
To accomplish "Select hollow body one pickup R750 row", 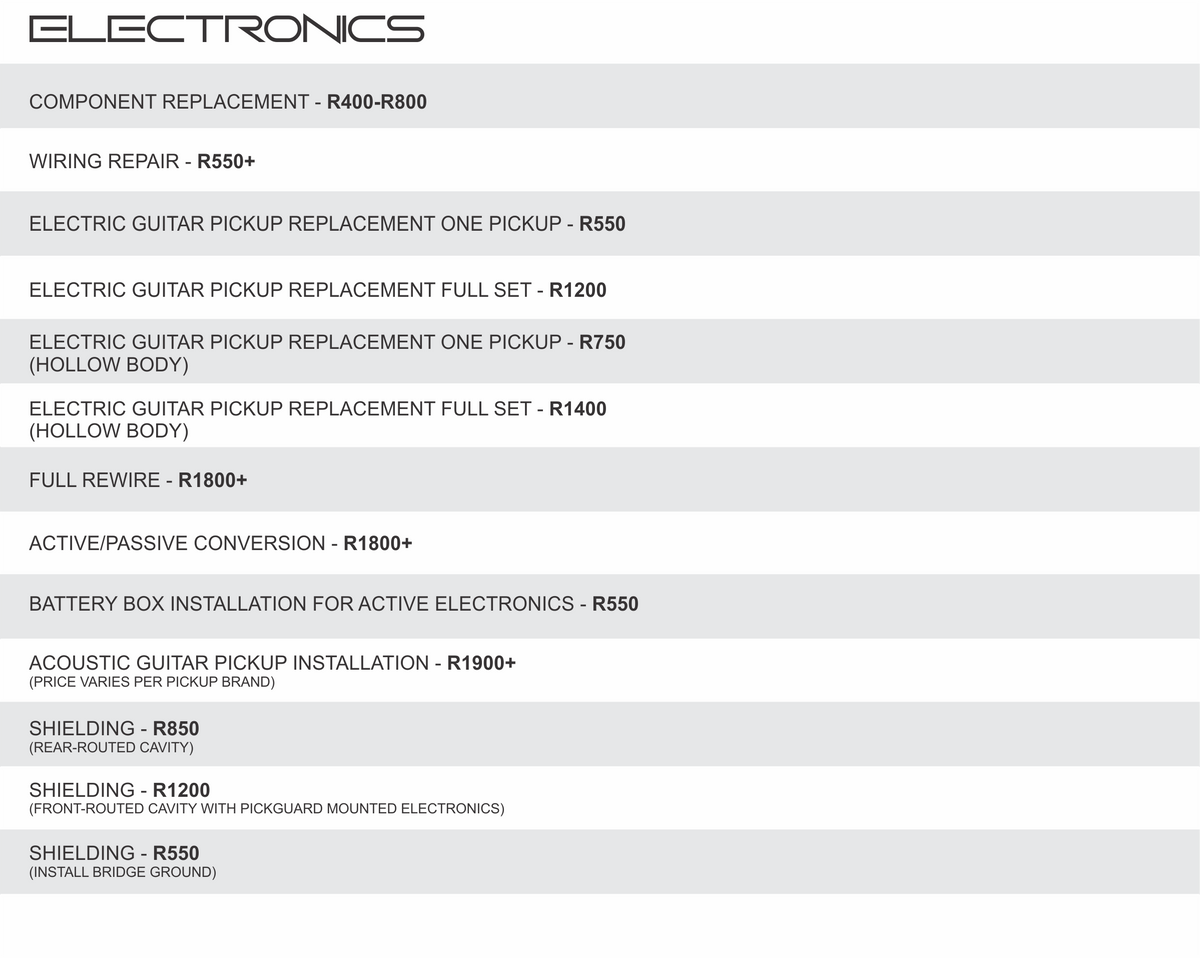I will pos(600,351).
